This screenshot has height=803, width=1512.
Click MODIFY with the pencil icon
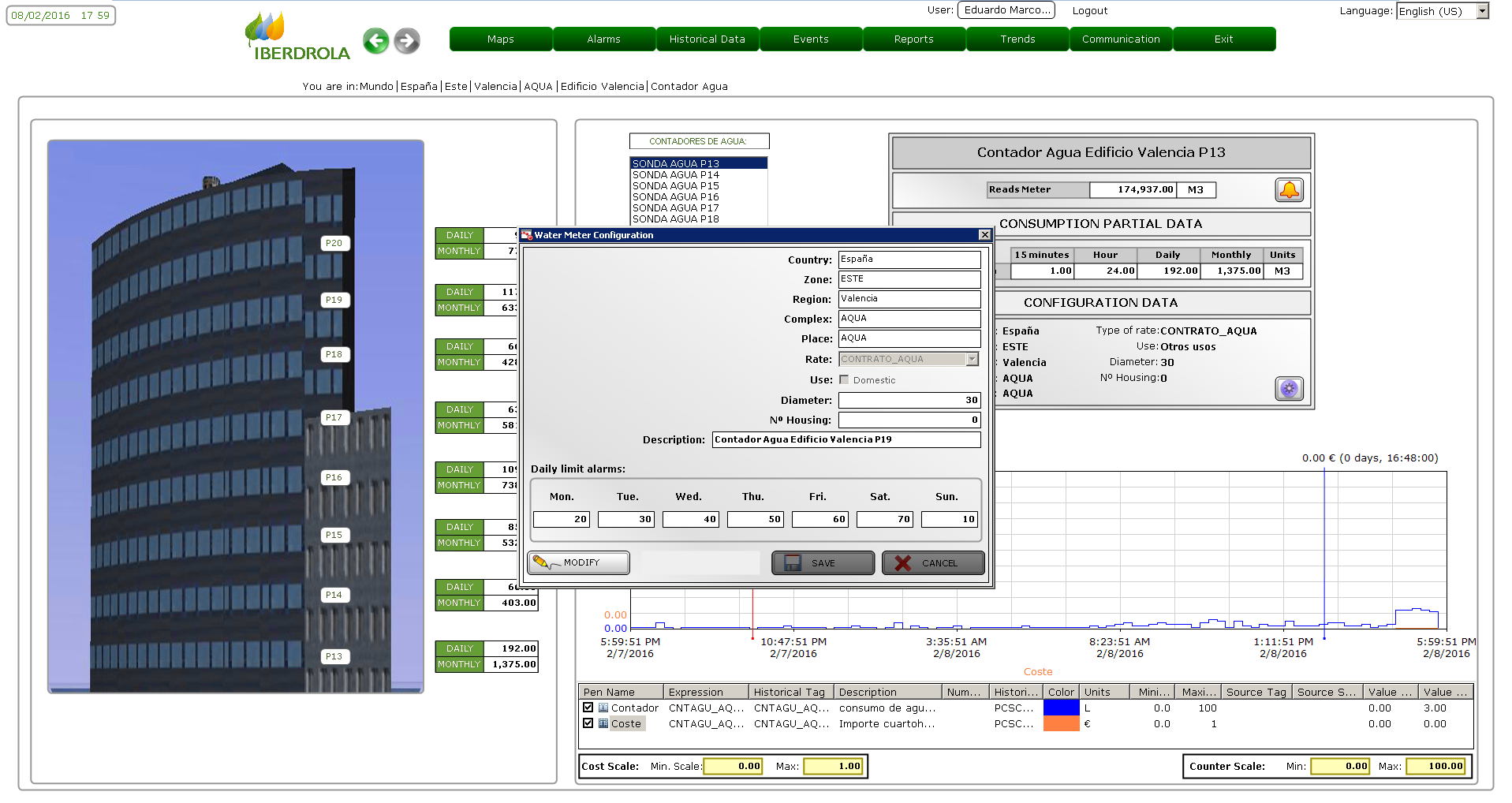pos(578,563)
